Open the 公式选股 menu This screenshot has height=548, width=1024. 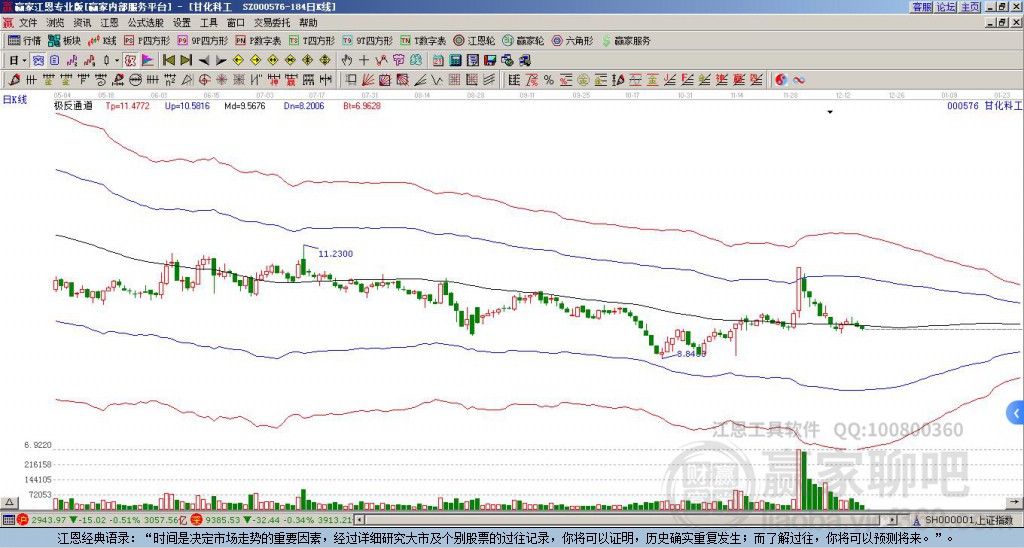[146, 23]
